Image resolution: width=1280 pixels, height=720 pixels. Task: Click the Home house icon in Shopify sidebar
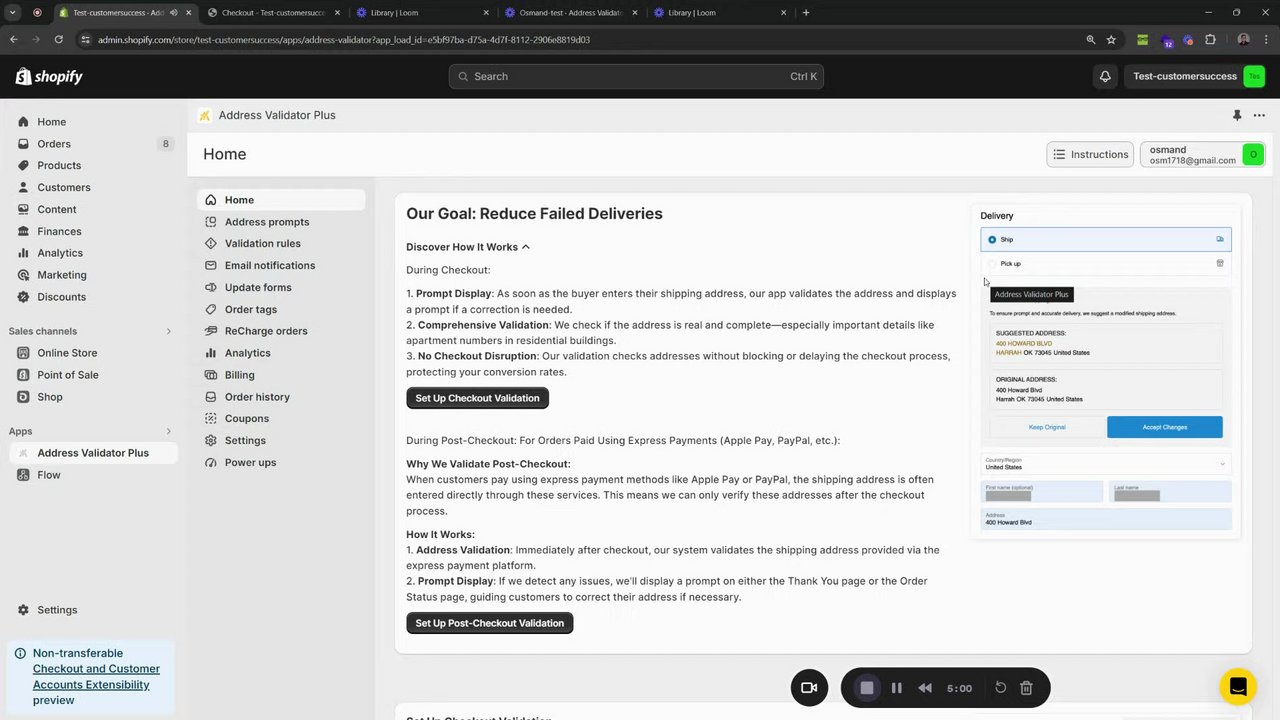pyautogui.click(x=23, y=122)
